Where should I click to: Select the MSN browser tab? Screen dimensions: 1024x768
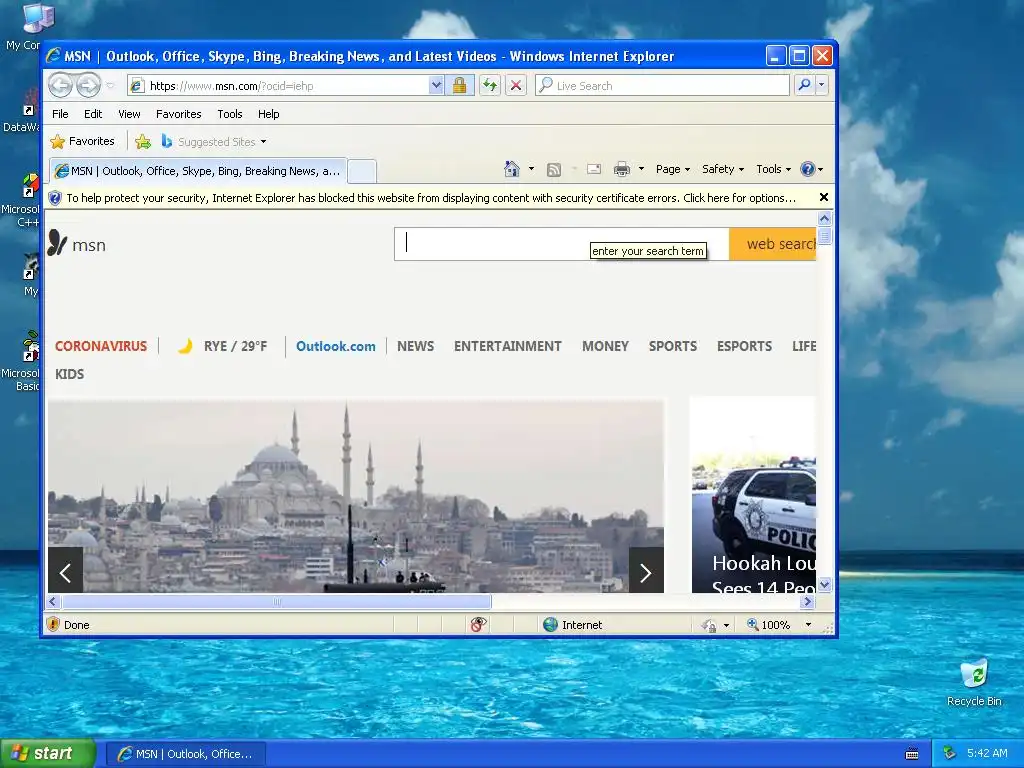(199, 171)
